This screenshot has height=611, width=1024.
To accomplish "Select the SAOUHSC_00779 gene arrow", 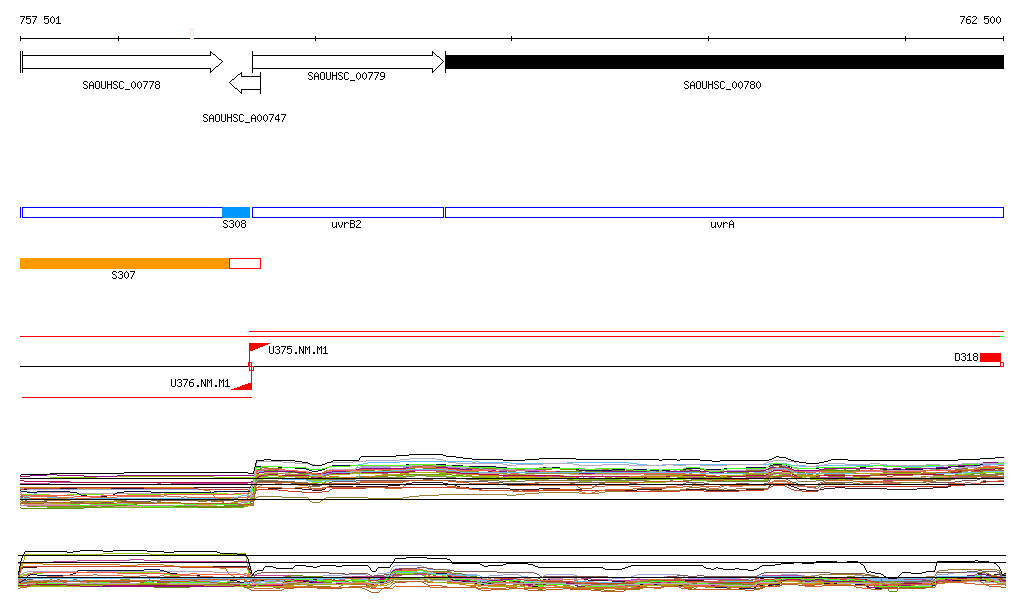I will pyautogui.click(x=347, y=62).
